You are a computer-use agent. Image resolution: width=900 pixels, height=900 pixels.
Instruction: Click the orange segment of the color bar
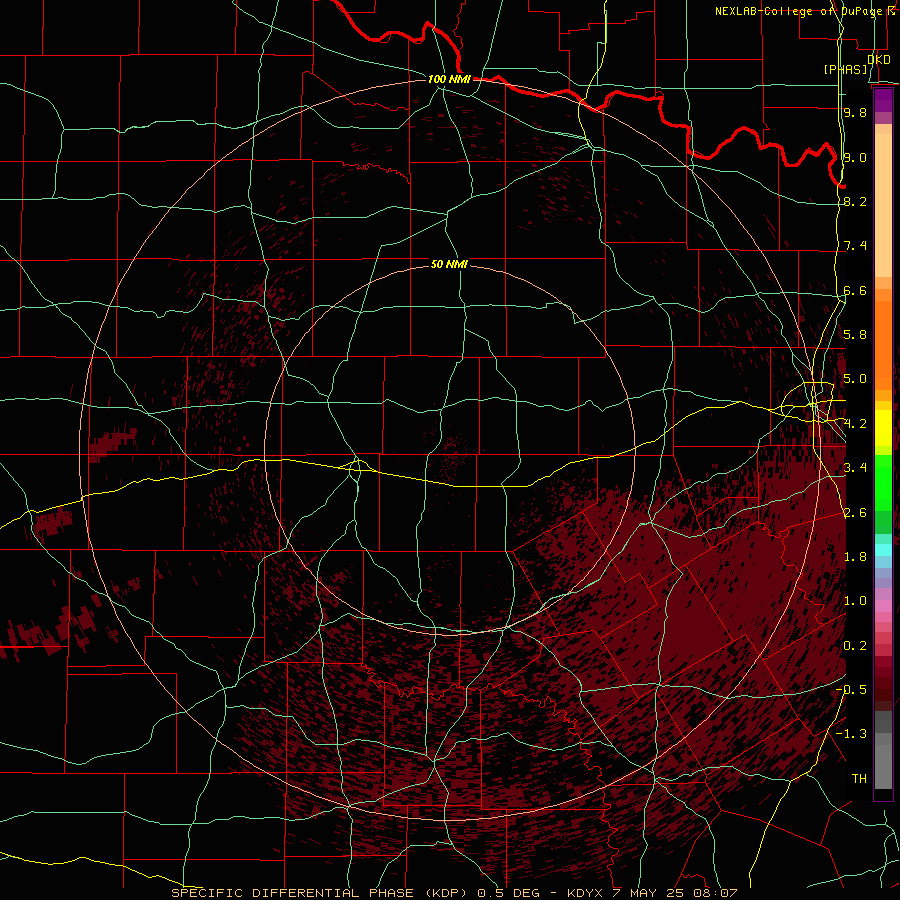point(883,346)
